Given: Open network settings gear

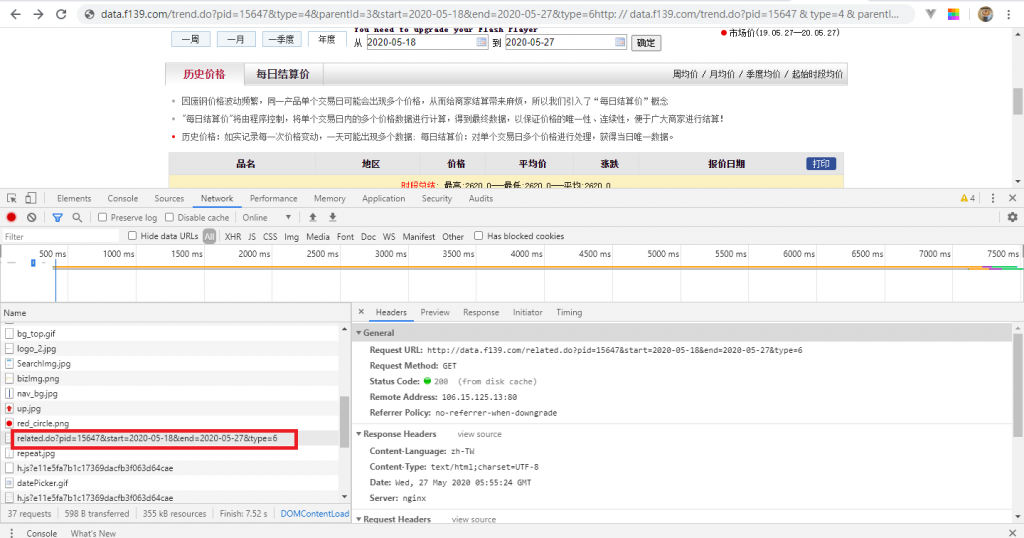Looking at the screenshot, I should tap(1012, 217).
